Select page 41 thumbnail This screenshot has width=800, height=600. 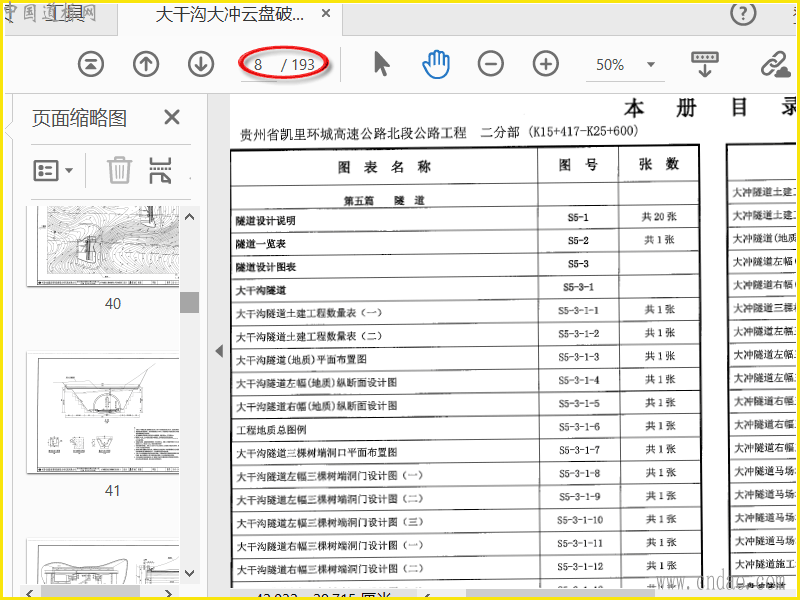pos(105,413)
